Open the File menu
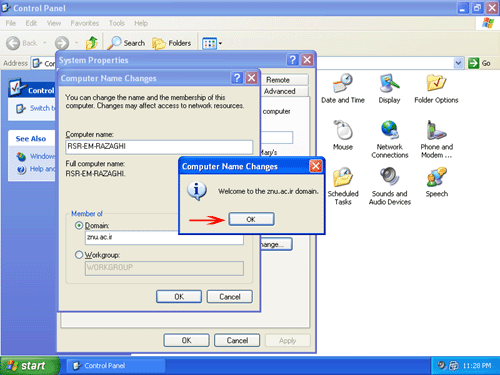The image size is (500, 375). (11, 23)
